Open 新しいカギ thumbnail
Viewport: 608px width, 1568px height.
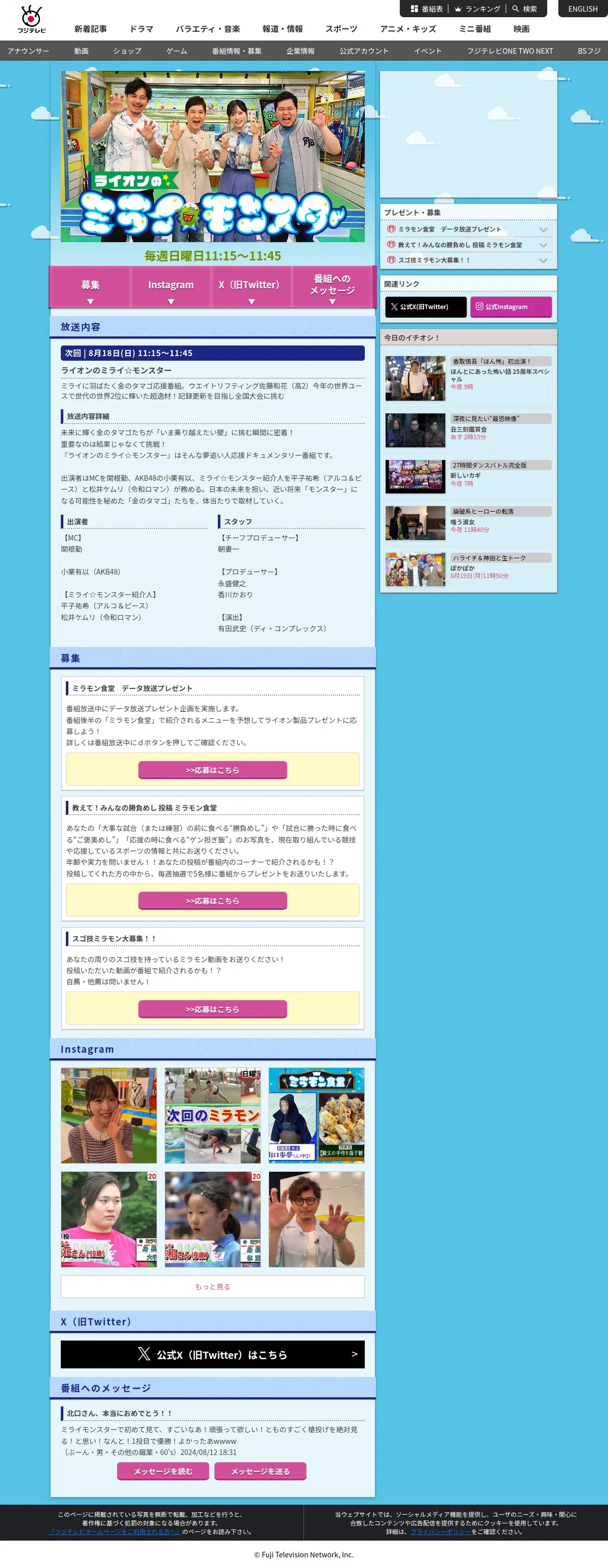click(415, 477)
